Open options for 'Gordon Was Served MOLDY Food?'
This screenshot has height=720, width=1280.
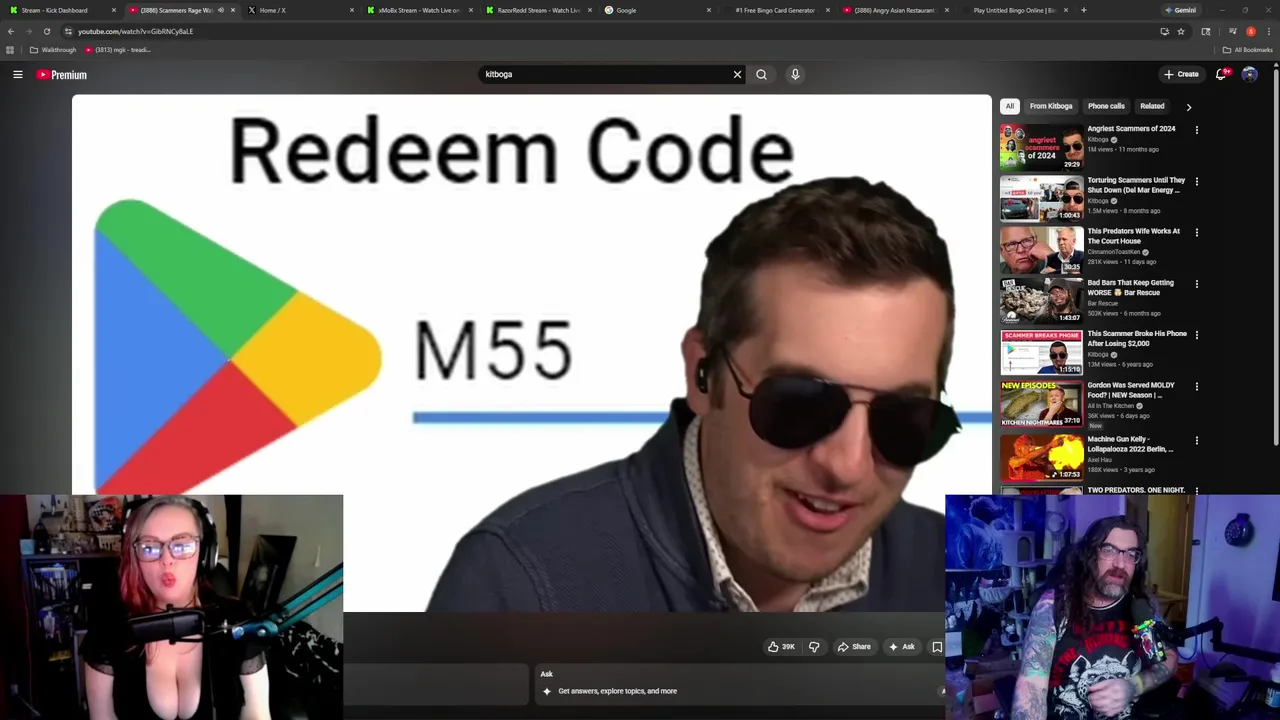pos(1196,386)
